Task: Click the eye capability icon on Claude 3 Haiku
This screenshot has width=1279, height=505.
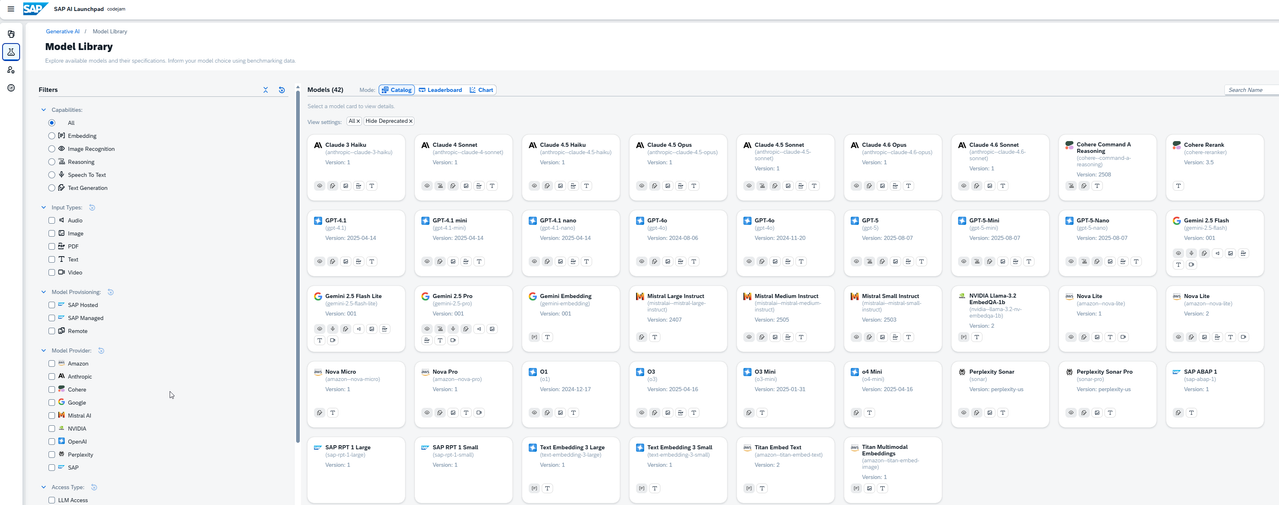Action: tap(320, 186)
